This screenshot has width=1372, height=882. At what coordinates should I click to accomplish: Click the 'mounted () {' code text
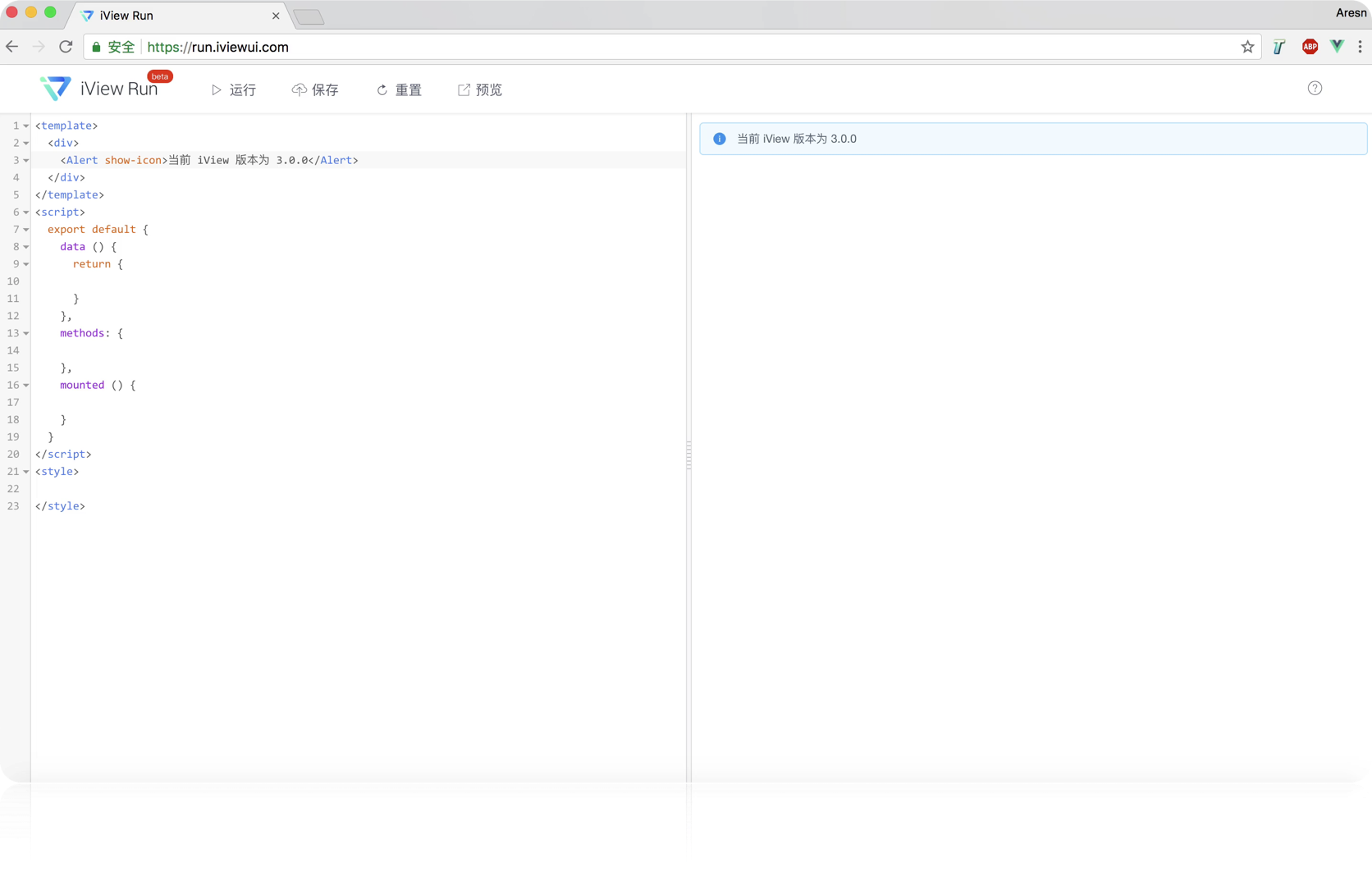point(98,385)
